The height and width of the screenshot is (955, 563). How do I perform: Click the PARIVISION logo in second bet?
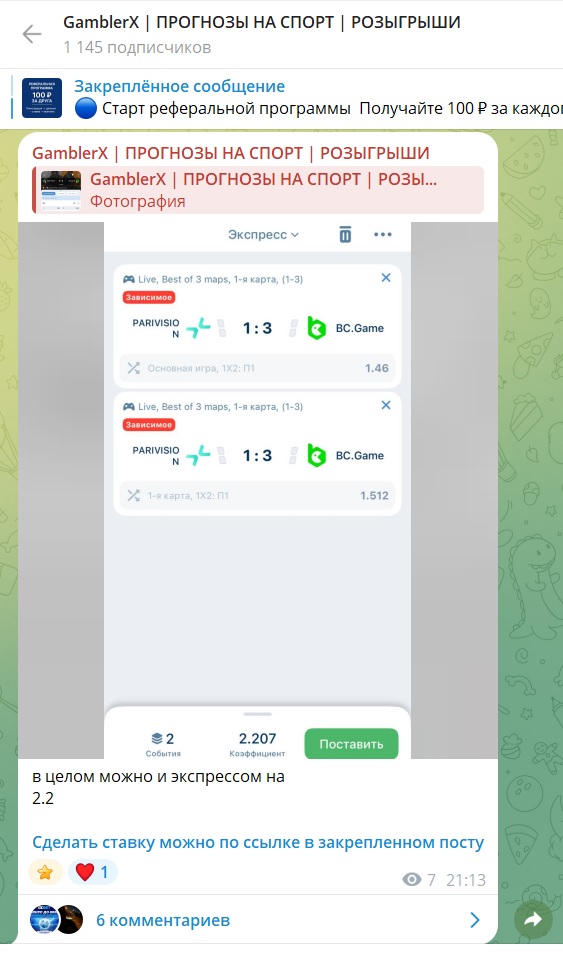point(199,456)
